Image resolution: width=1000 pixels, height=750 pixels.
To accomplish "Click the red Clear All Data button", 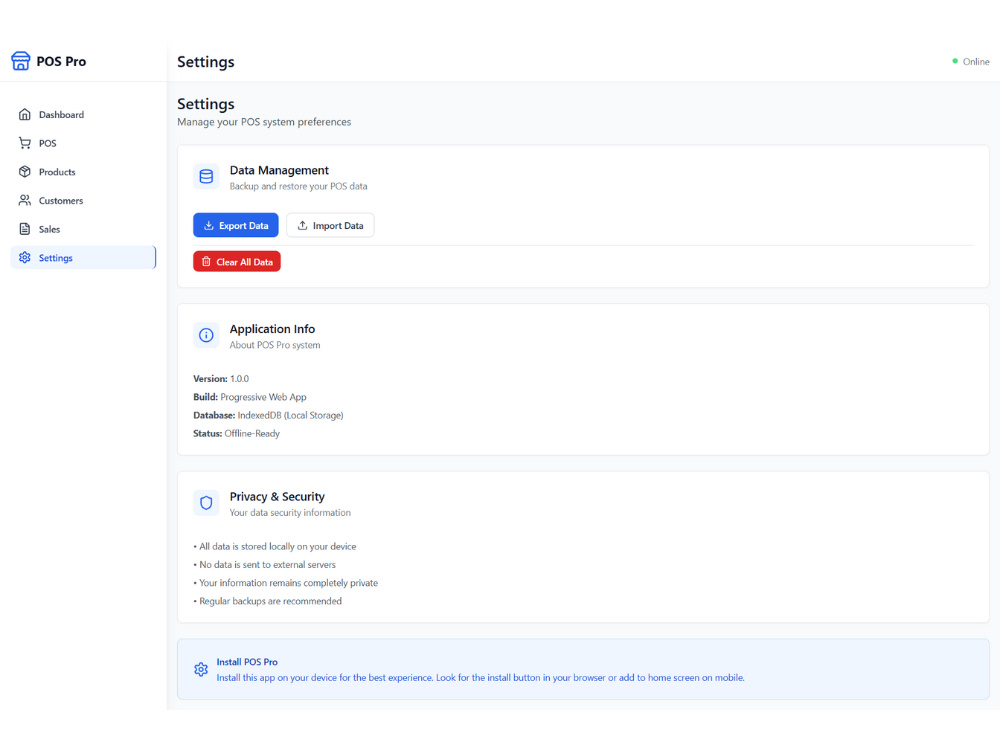I will (237, 261).
